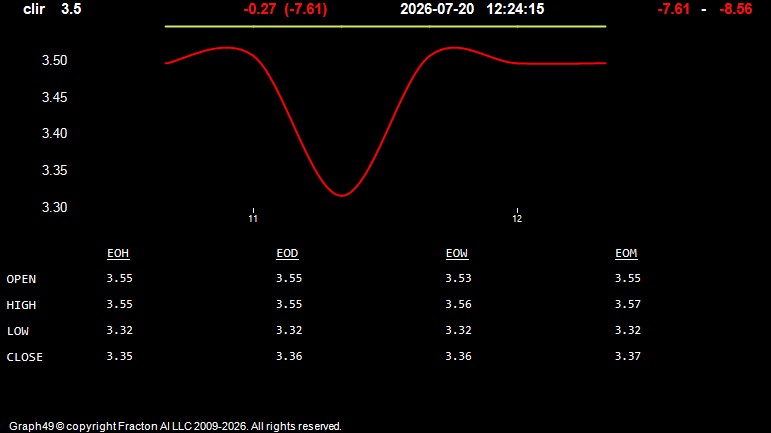This screenshot has width=771, height=433.
Task: Click the EOW column header
Action: (457, 254)
